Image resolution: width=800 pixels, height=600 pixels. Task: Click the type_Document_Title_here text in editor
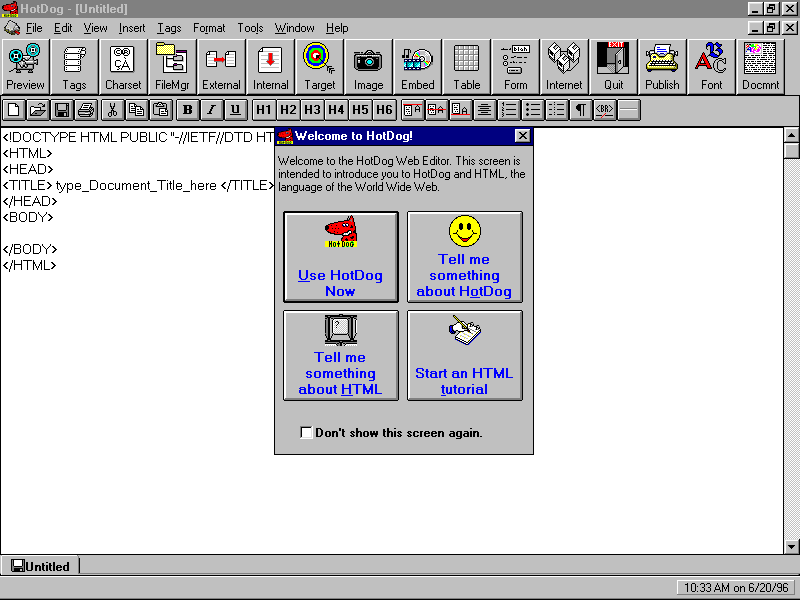[136, 185]
